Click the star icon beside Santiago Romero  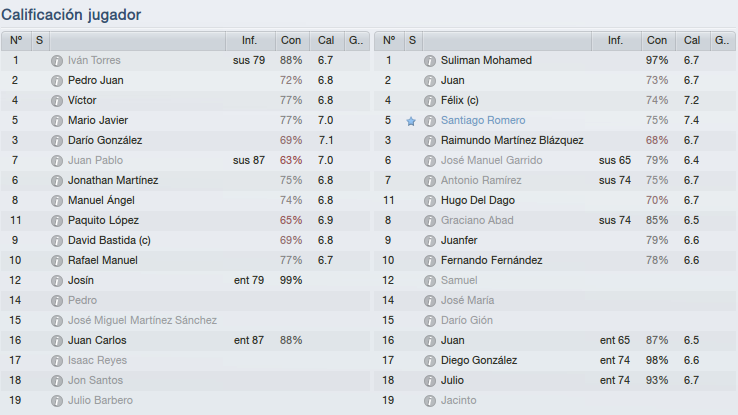coord(411,121)
